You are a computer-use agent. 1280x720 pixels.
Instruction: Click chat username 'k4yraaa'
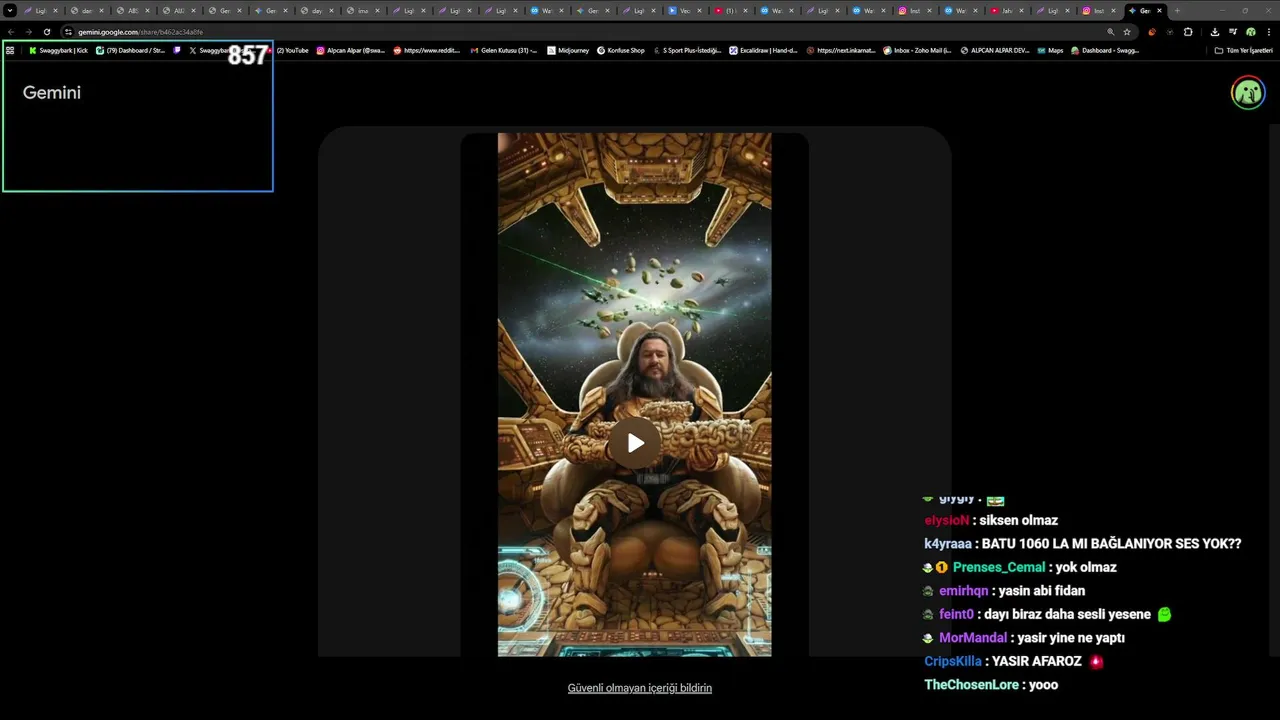tap(948, 544)
